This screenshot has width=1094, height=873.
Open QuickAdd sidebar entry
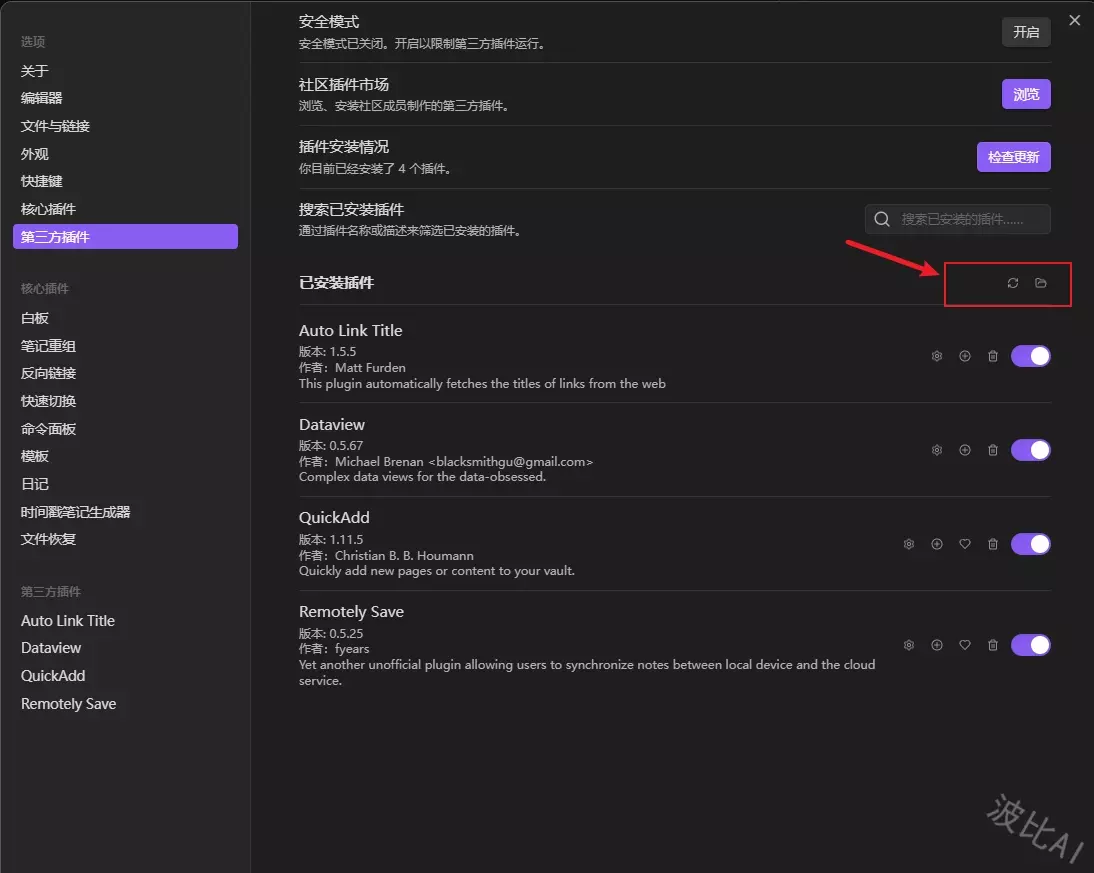(x=126, y=676)
